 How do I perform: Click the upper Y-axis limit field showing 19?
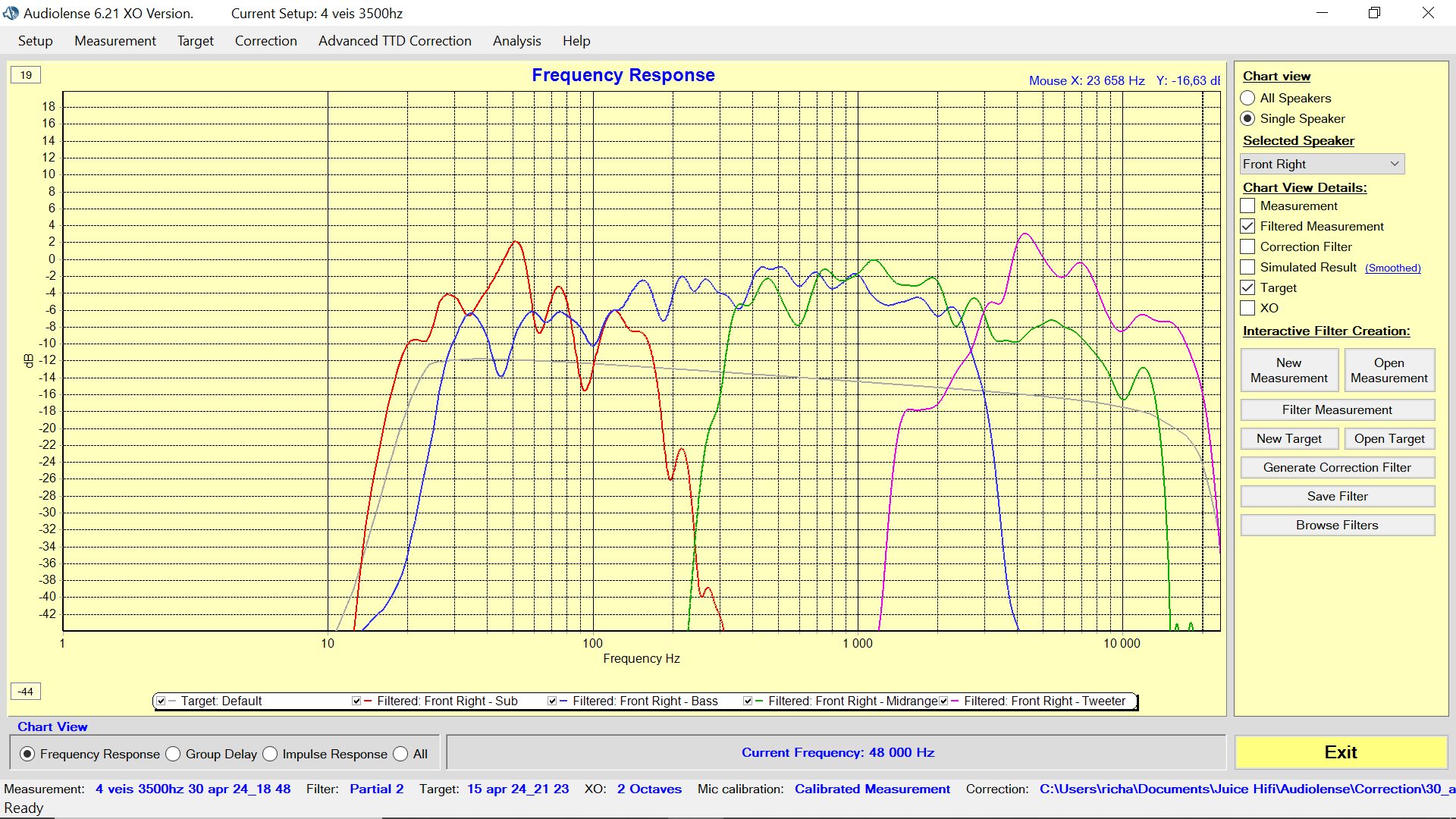[26, 75]
